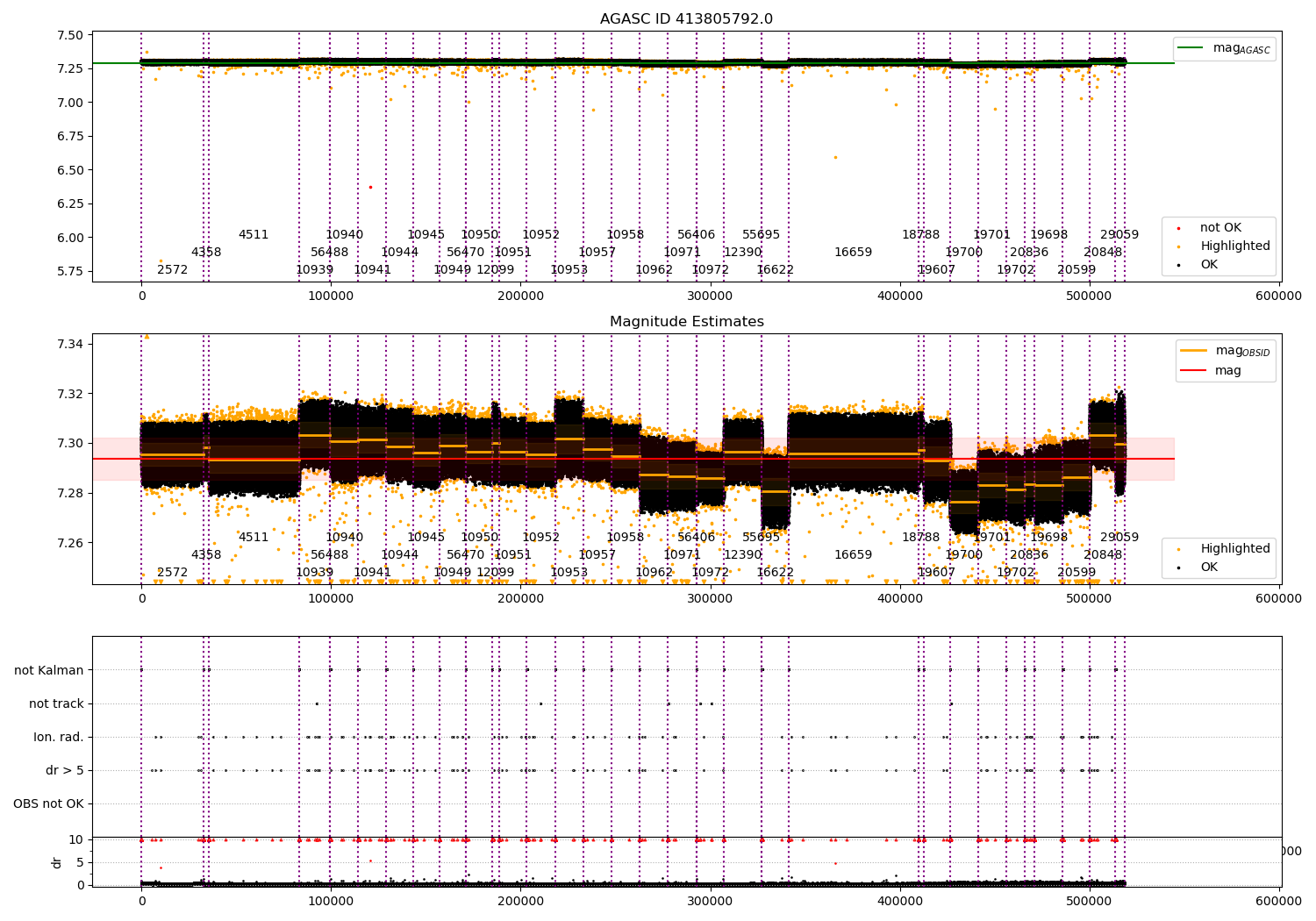Click the plot title AGASC ID 413805792.0
The image size is (1316, 921).
tap(686, 19)
